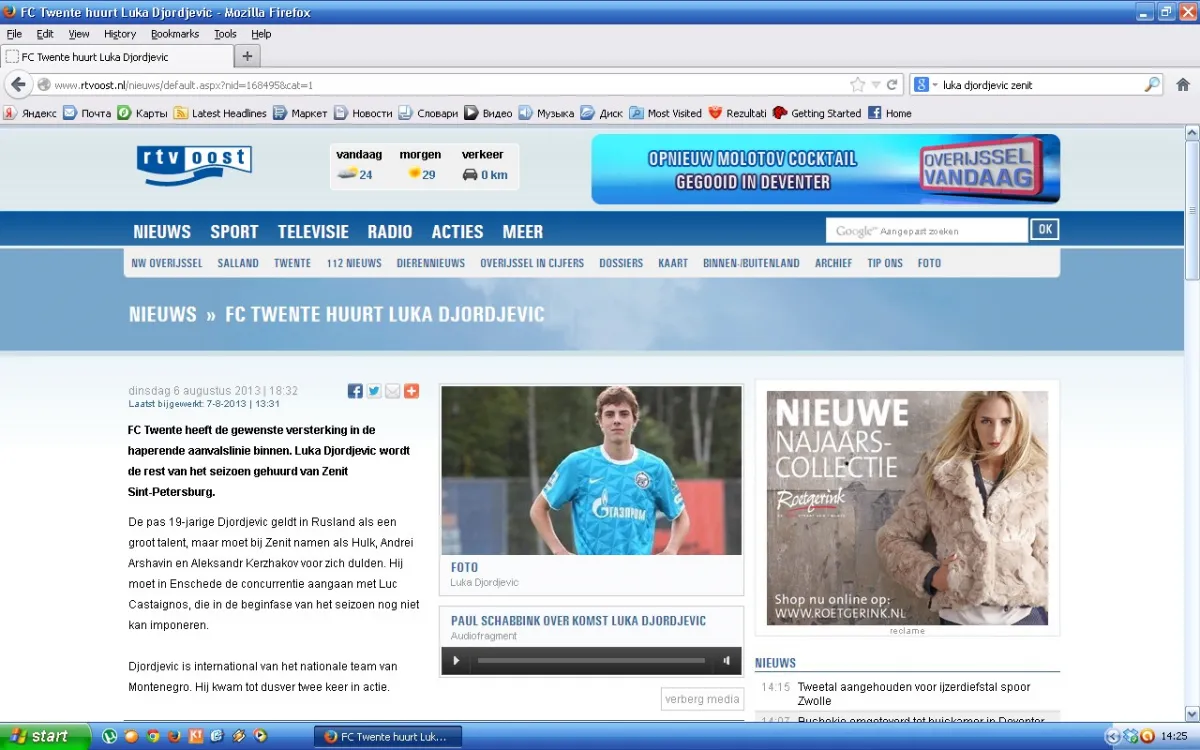Viewport: 1200px width, 750px height.
Task: Go to the ACTIES section
Action: coord(457,232)
